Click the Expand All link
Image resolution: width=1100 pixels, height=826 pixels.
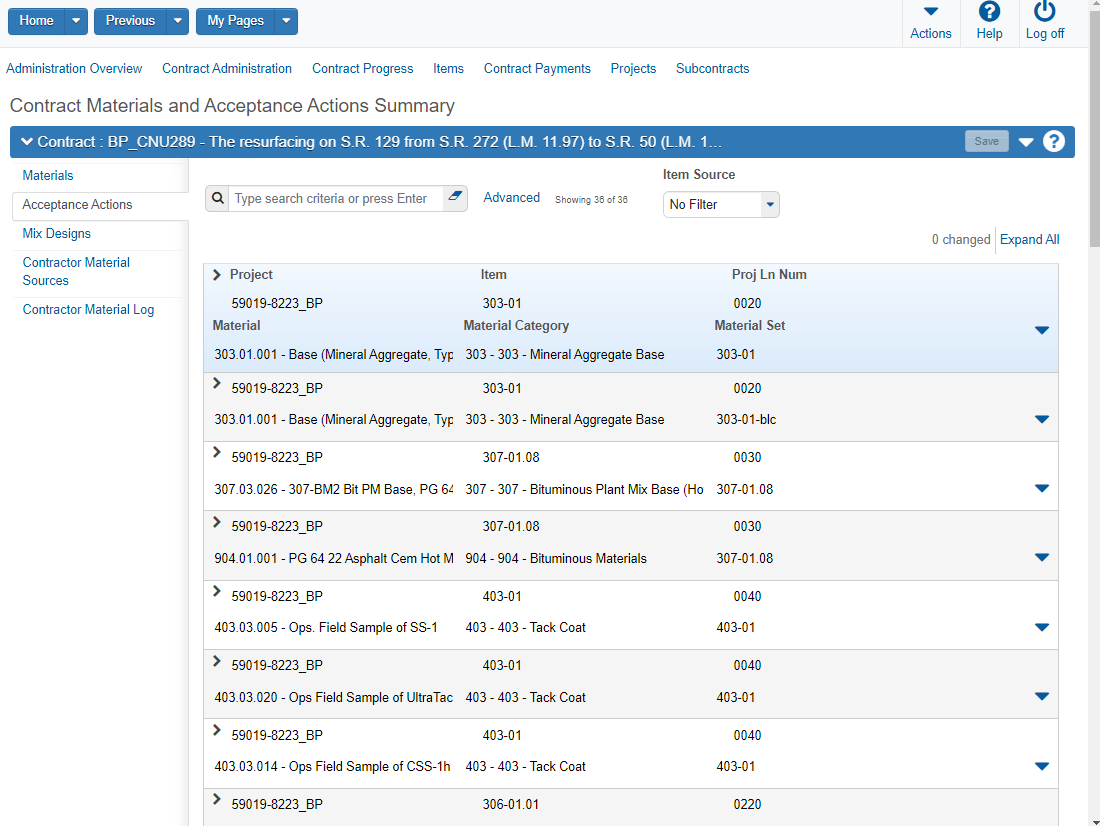point(1029,239)
